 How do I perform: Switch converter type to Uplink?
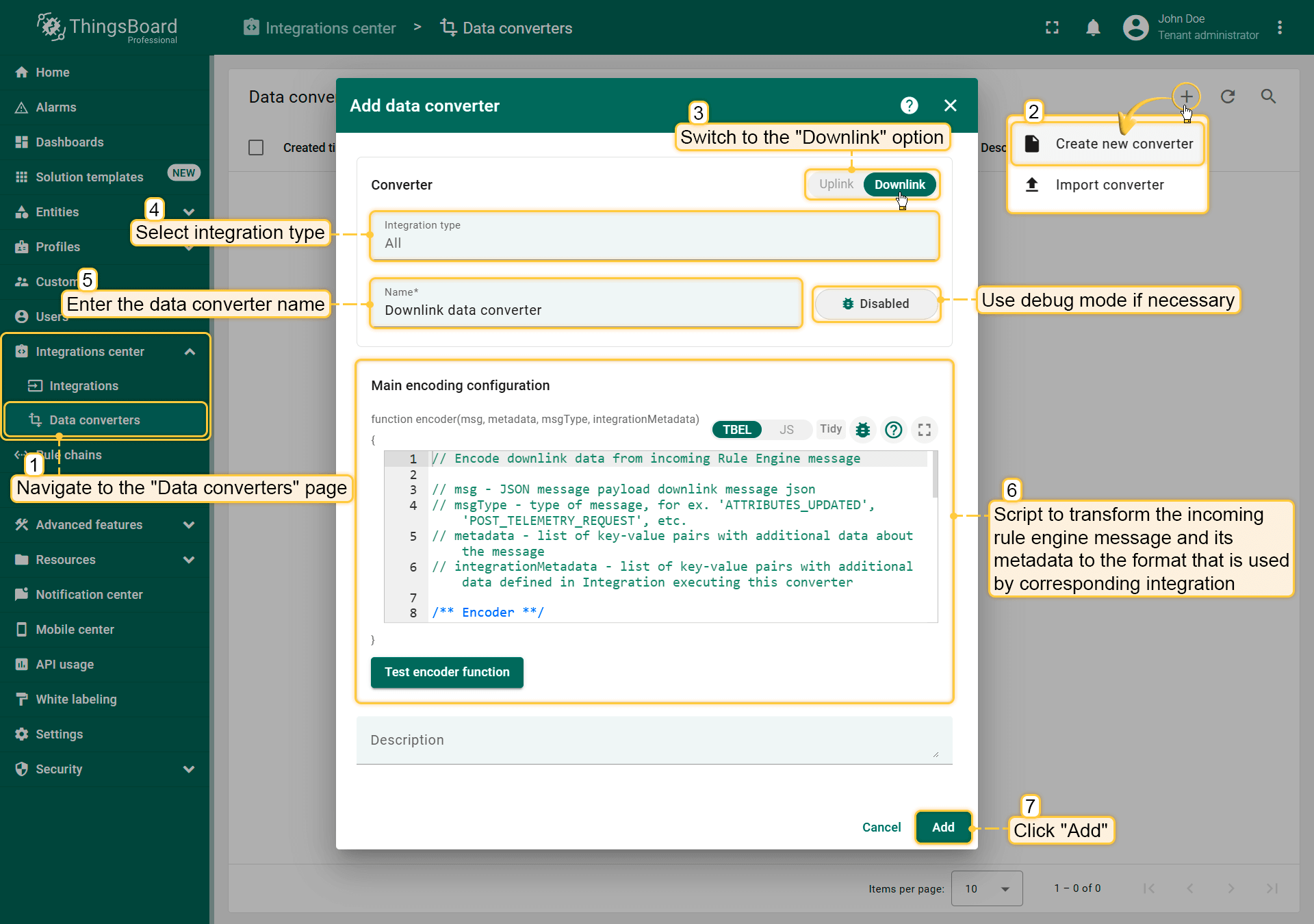(836, 184)
